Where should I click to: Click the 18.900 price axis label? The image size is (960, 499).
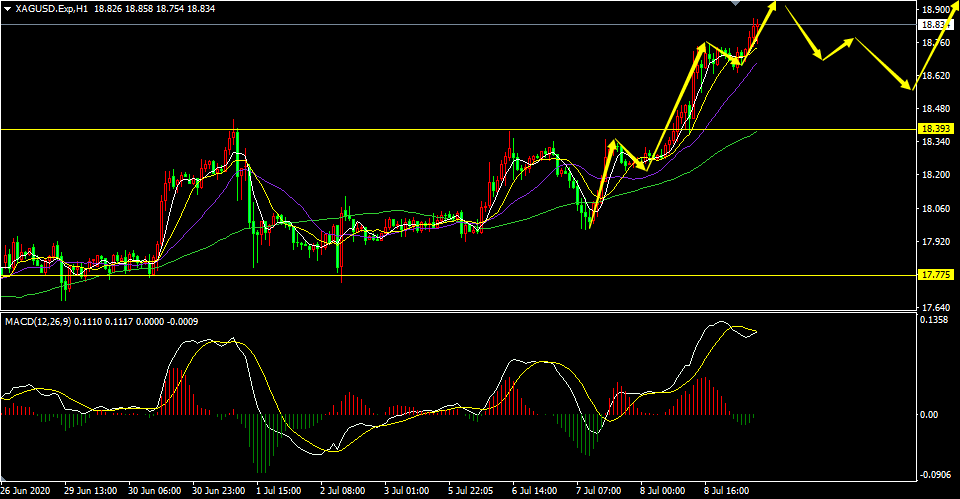[936, 10]
